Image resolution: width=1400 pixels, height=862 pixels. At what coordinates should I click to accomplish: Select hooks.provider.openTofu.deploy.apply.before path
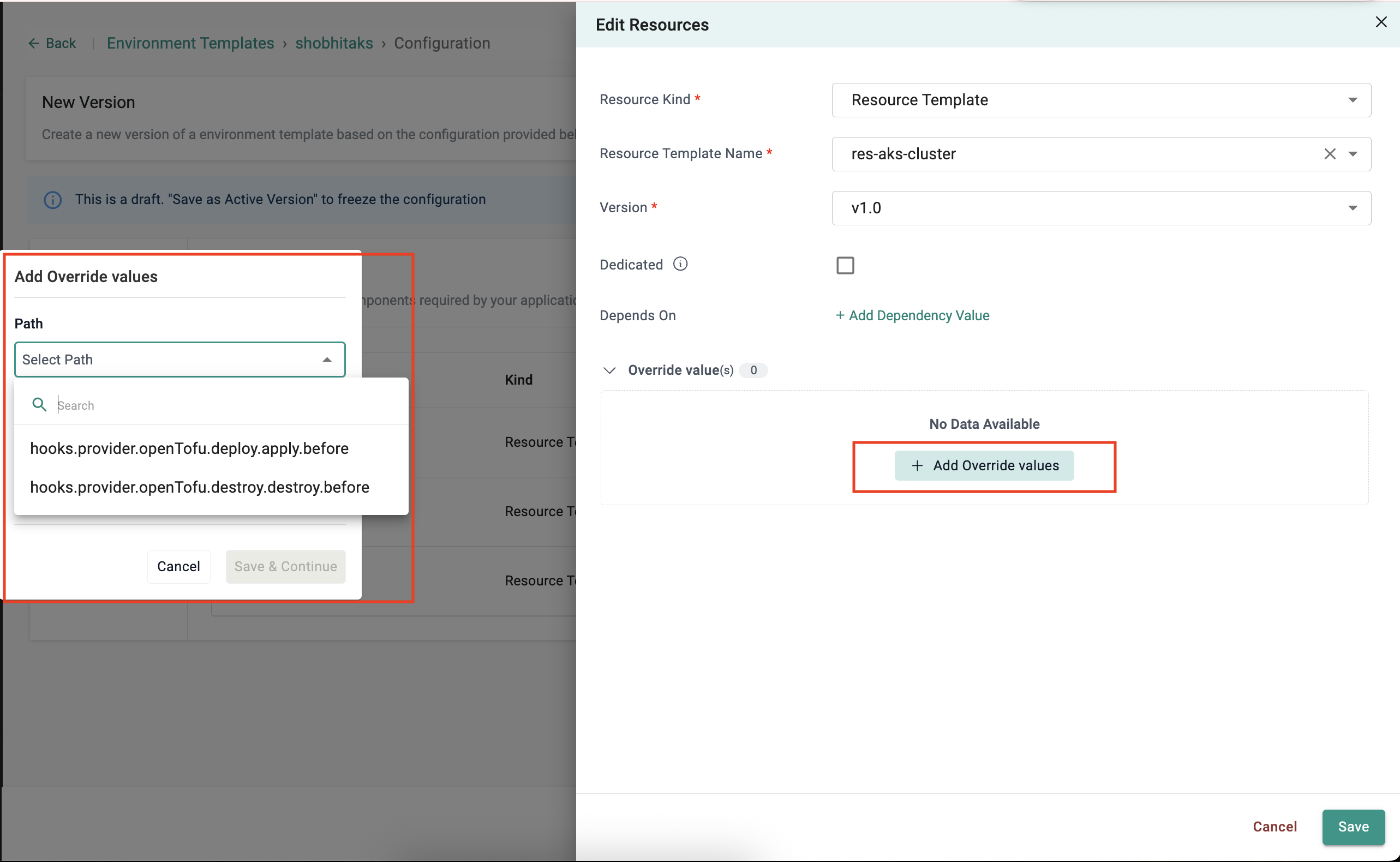pos(189,448)
